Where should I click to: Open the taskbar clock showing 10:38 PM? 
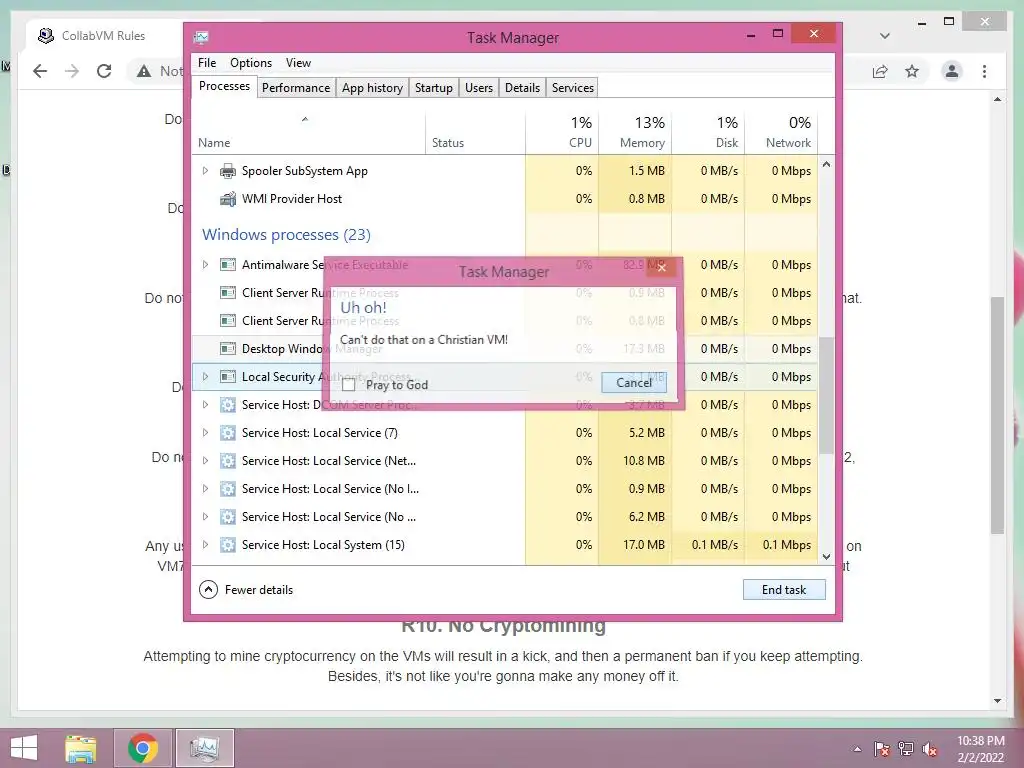(x=980, y=749)
